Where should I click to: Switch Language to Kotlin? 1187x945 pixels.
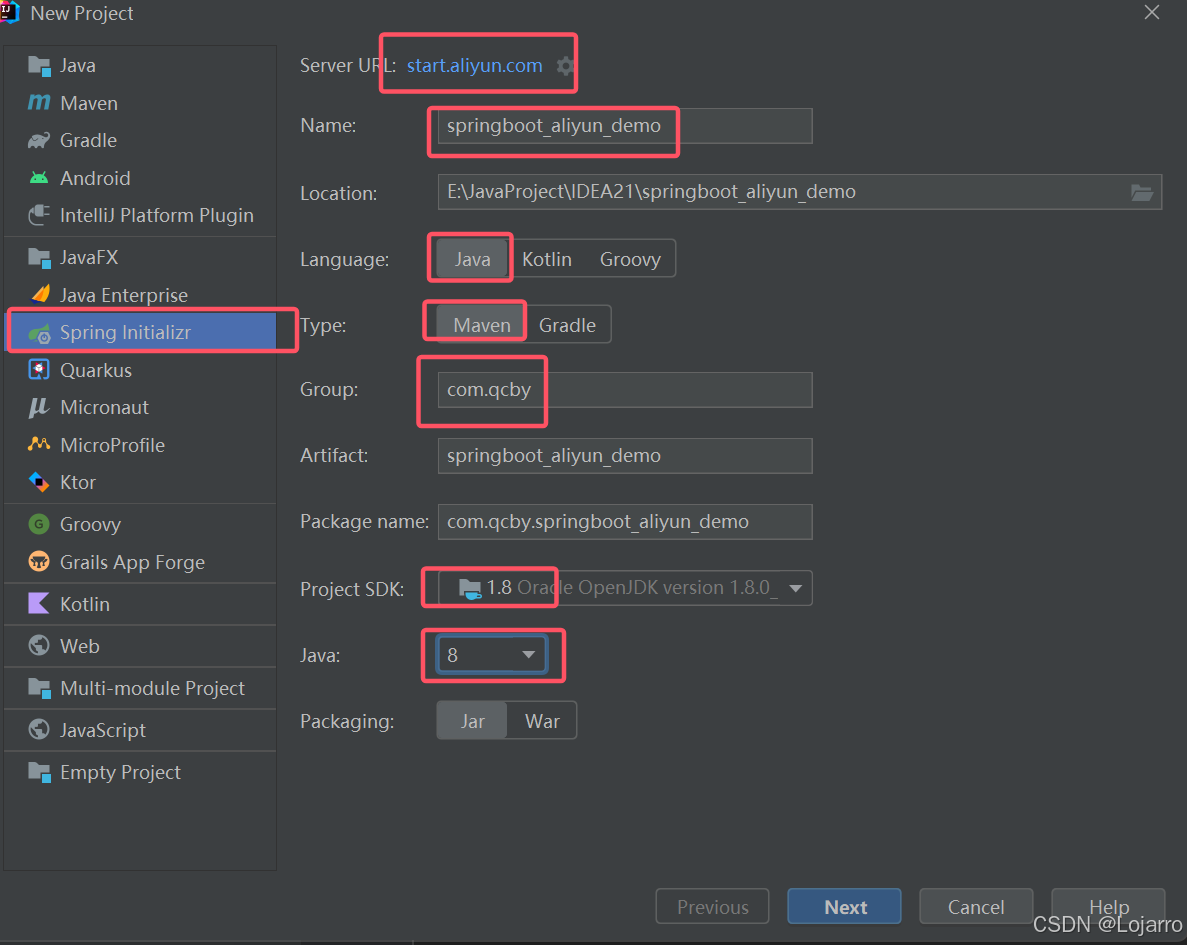pos(547,259)
